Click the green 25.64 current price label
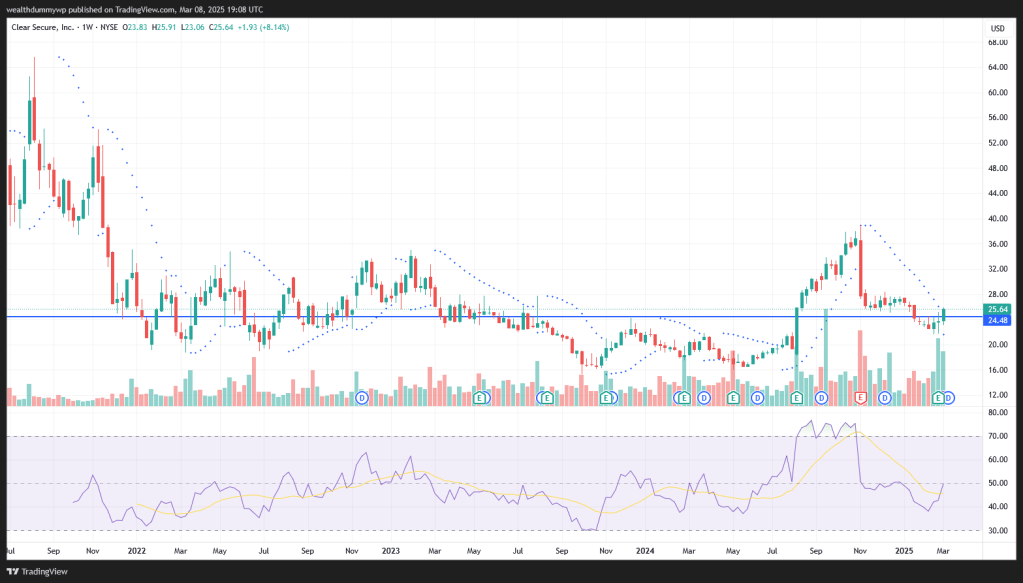The image size is (1023, 583). 996,309
